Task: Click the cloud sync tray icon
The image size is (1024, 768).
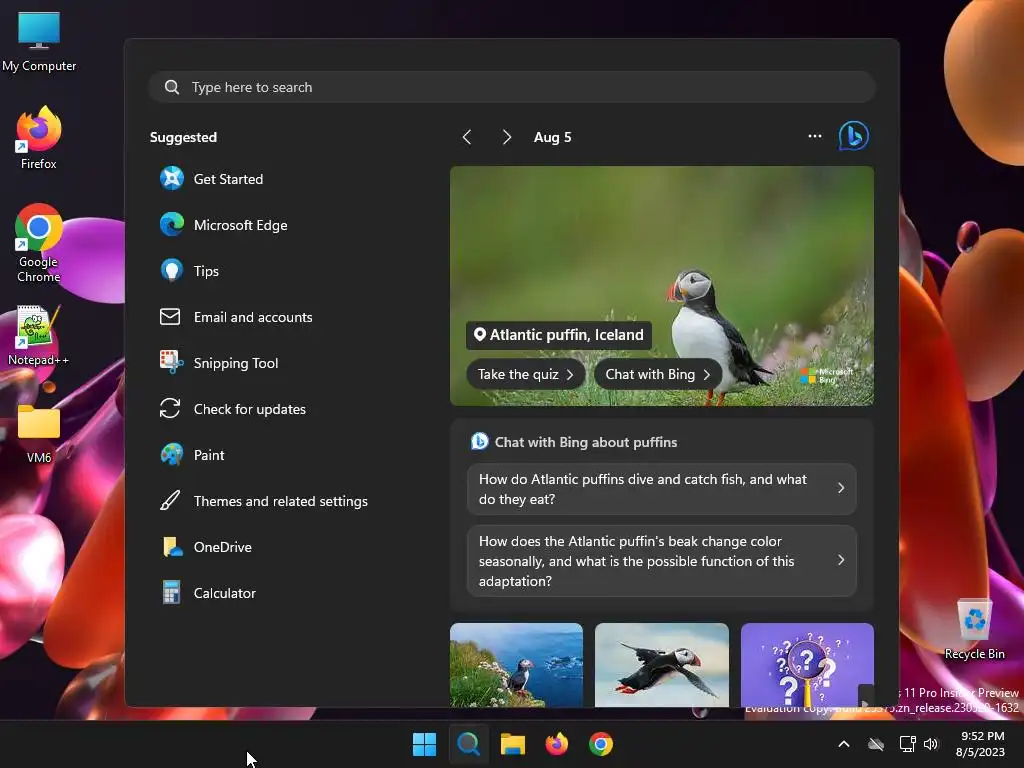Action: pos(876,744)
